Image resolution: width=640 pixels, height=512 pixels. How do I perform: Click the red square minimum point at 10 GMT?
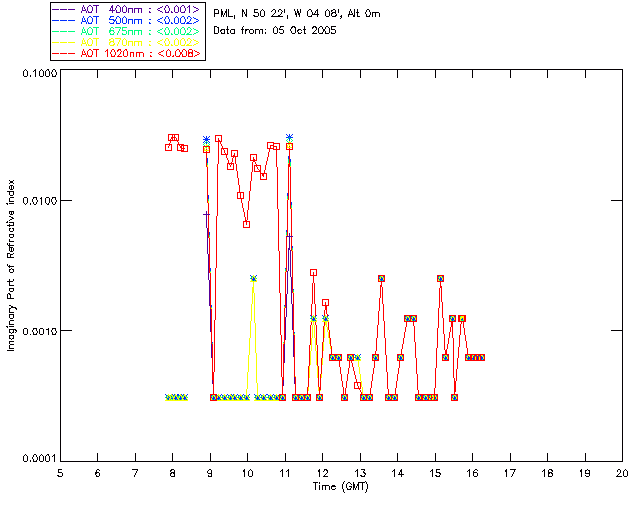click(247, 225)
